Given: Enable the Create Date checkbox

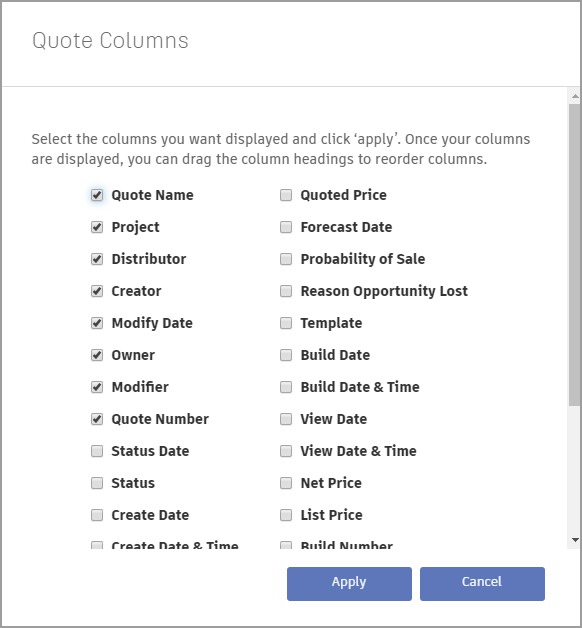Looking at the screenshot, I should click(x=97, y=515).
